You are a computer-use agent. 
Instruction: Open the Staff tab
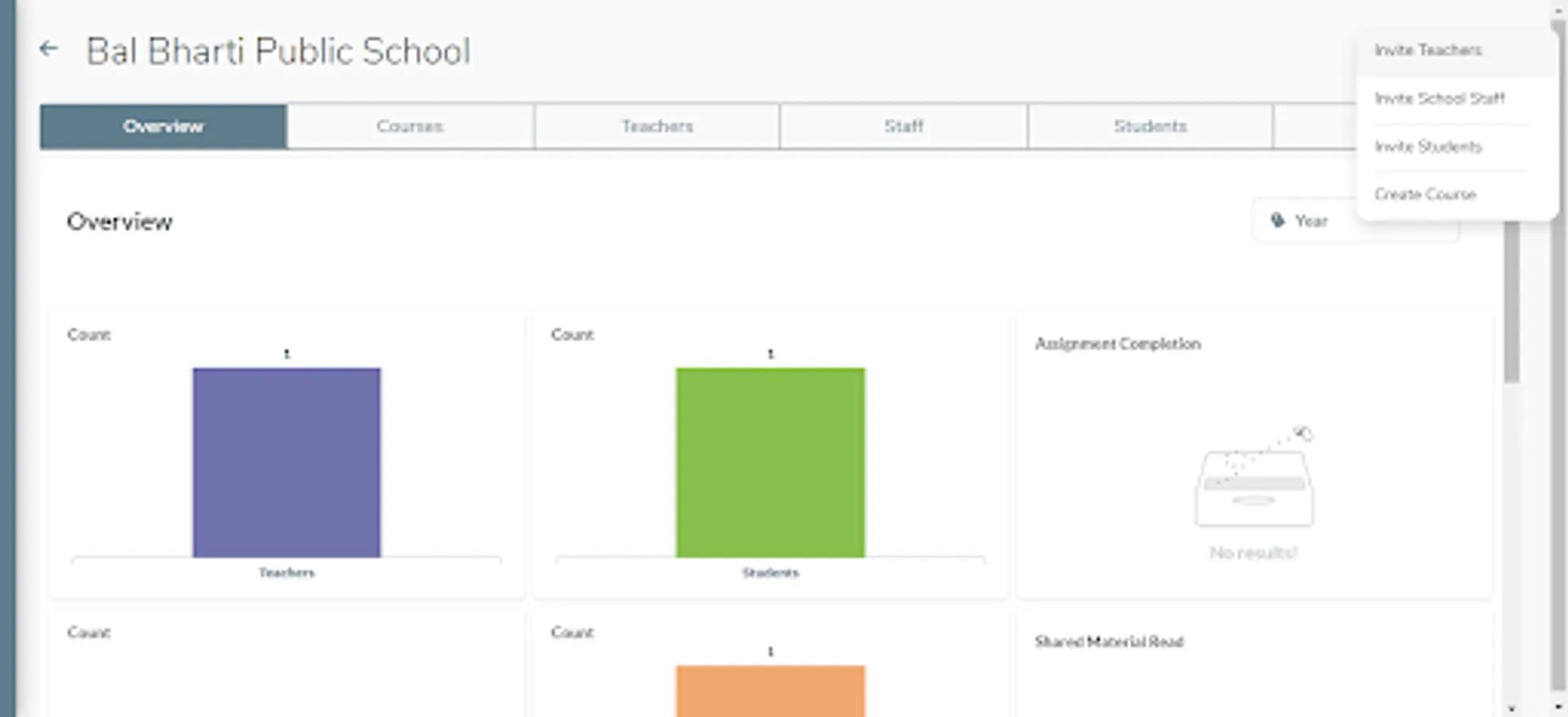coord(904,127)
